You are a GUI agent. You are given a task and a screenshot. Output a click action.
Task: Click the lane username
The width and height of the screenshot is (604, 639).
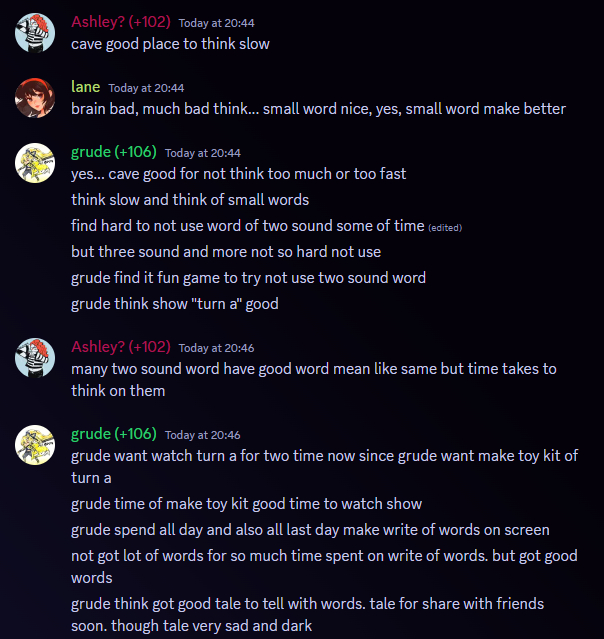(x=86, y=87)
